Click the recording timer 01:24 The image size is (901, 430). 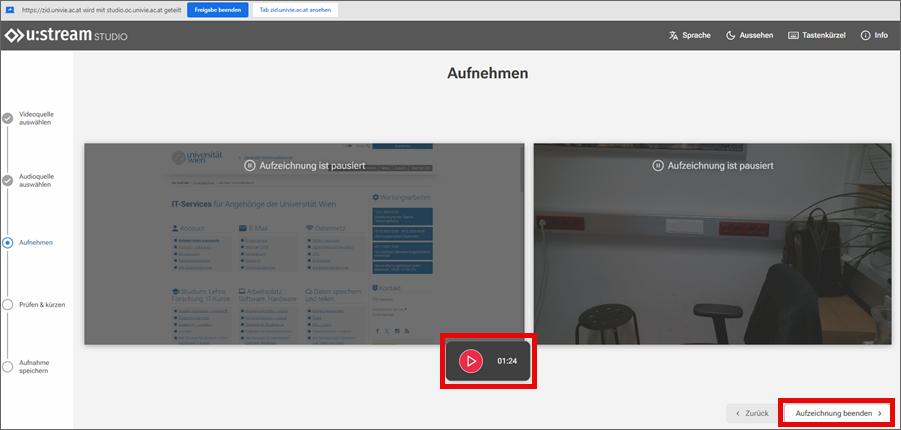(507, 360)
